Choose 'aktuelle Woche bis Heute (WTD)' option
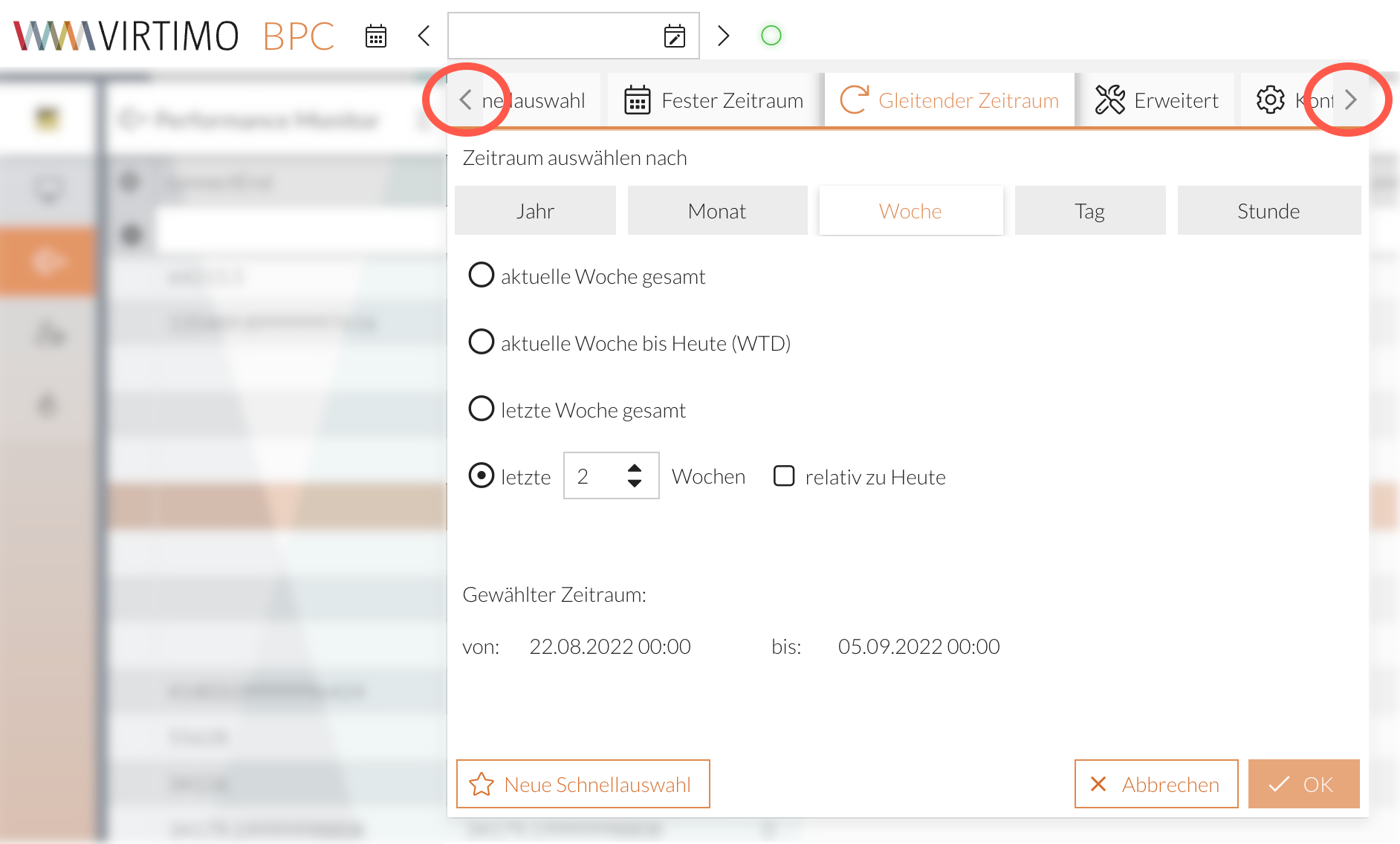The width and height of the screenshot is (1400, 844). (x=482, y=343)
